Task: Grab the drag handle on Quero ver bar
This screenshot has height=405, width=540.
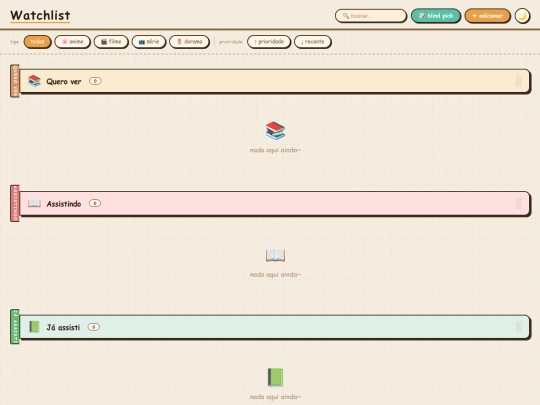Action: 519,81
